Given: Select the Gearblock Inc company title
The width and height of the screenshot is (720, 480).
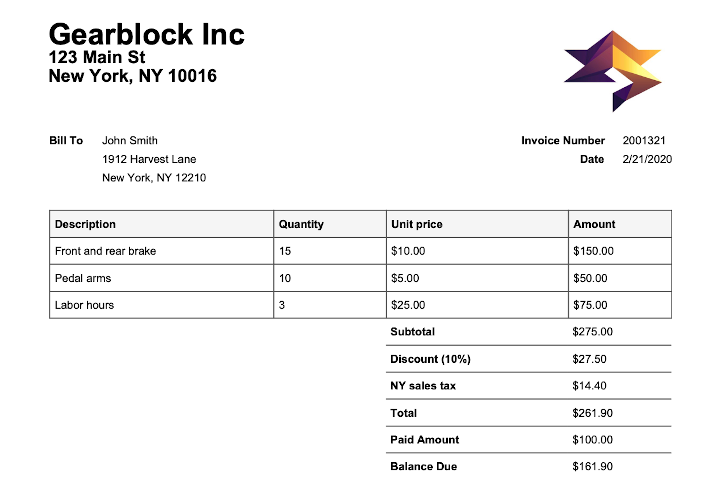Looking at the screenshot, I should 146,34.
